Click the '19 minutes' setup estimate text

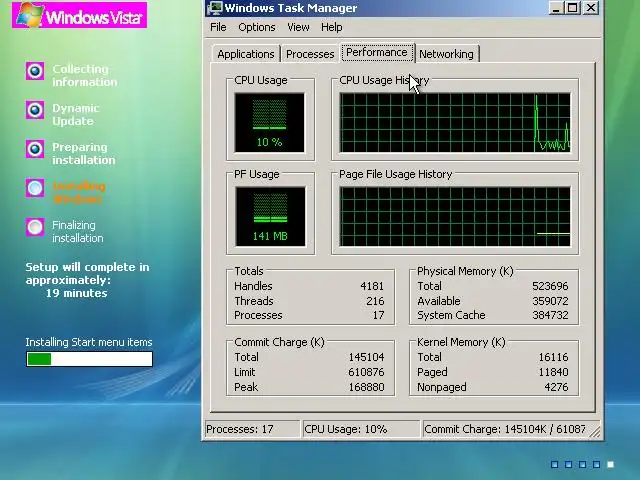coord(76,293)
